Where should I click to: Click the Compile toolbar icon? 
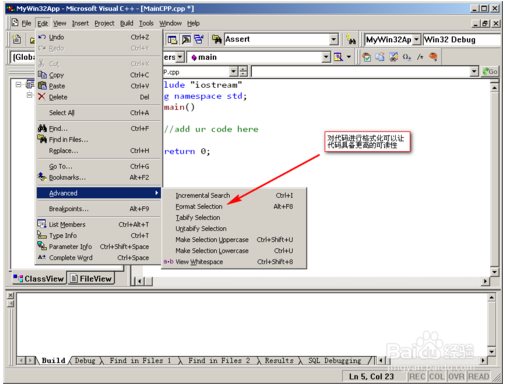(x=367, y=57)
